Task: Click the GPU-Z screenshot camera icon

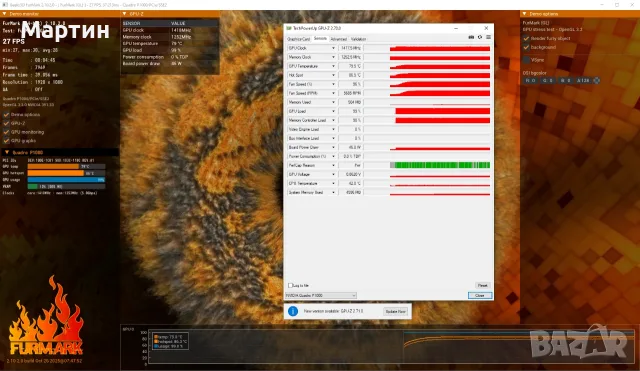Action: (471, 37)
